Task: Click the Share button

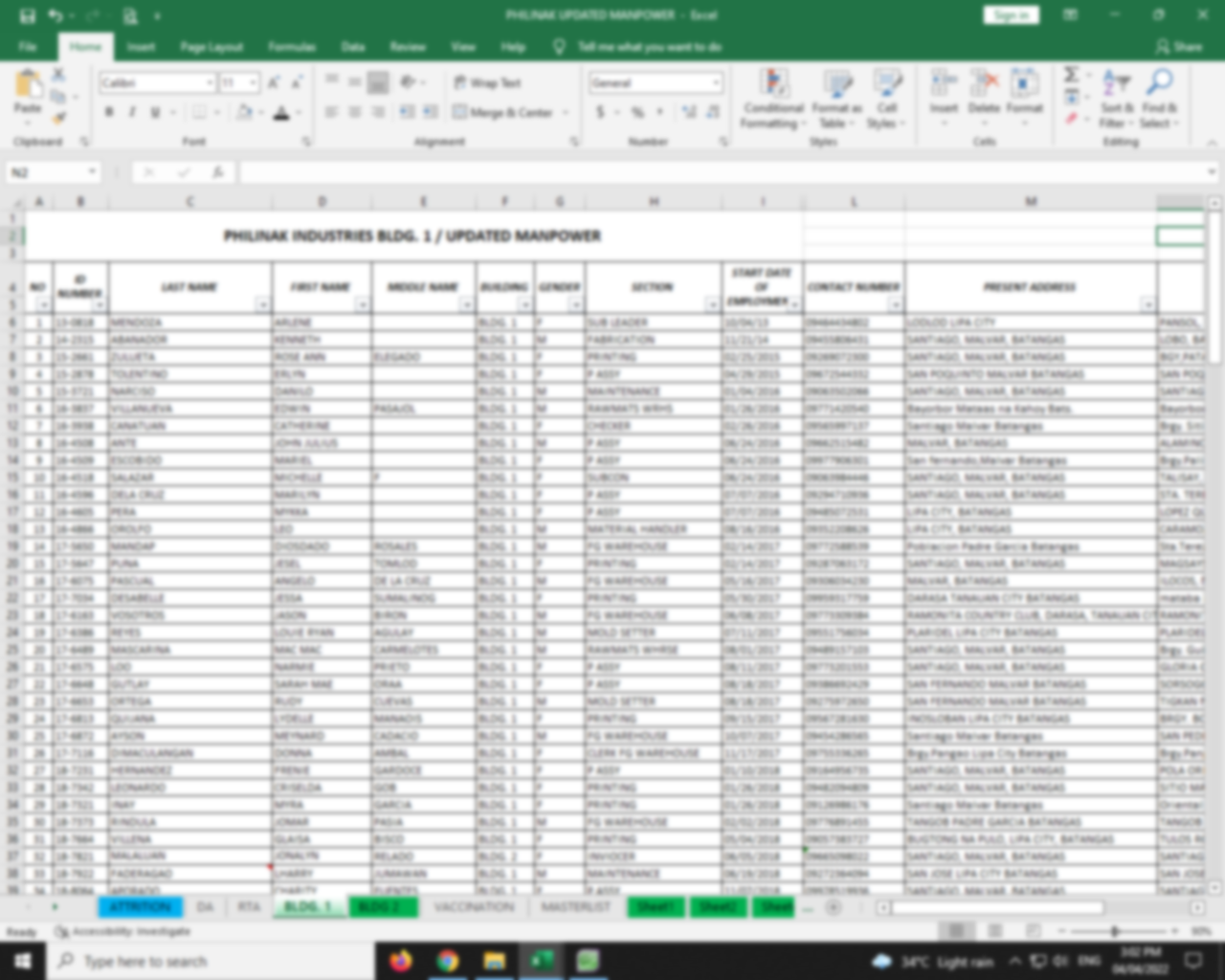Action: (1178, 47)
